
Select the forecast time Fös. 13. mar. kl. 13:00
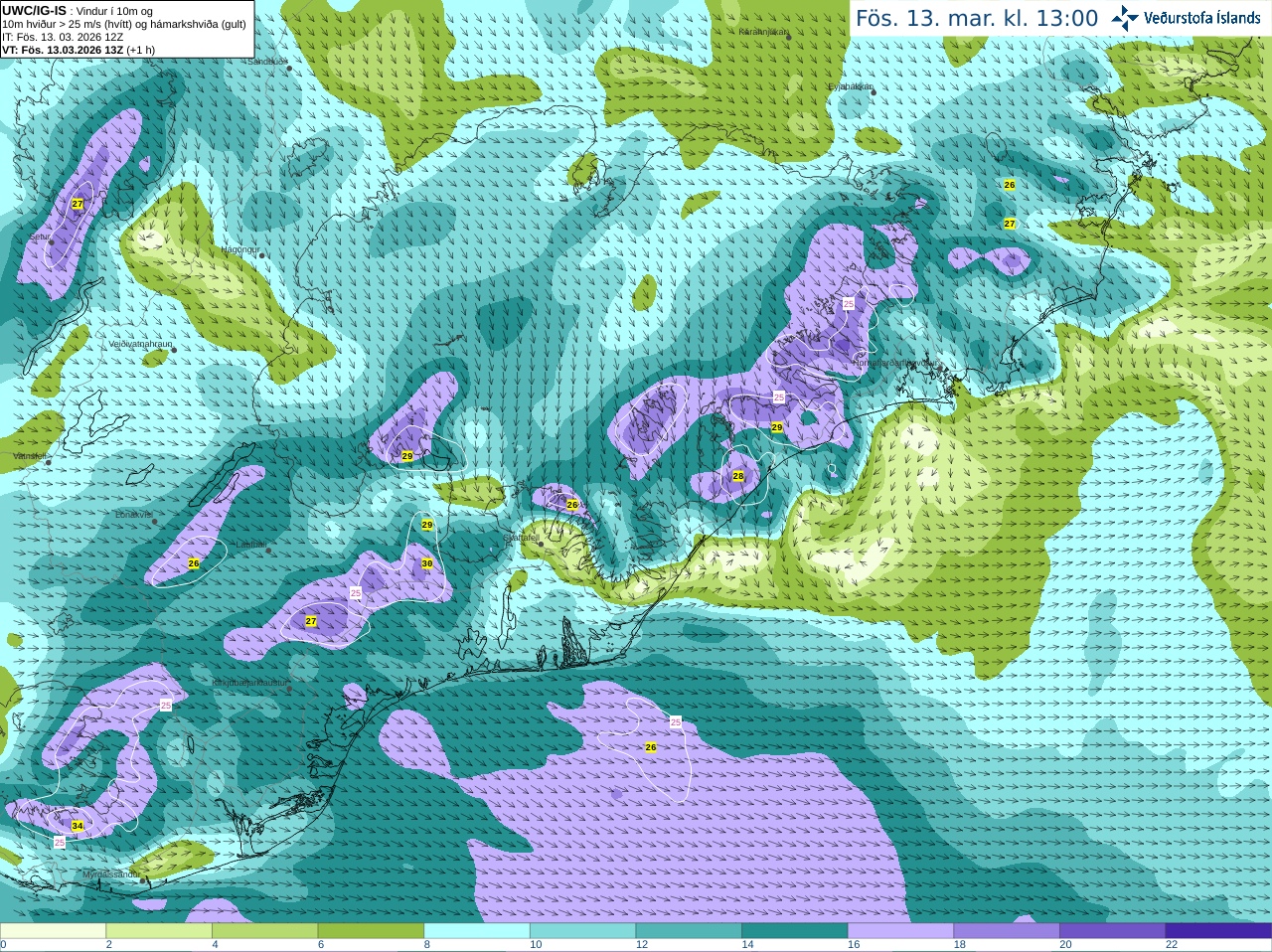coord(977,19)
